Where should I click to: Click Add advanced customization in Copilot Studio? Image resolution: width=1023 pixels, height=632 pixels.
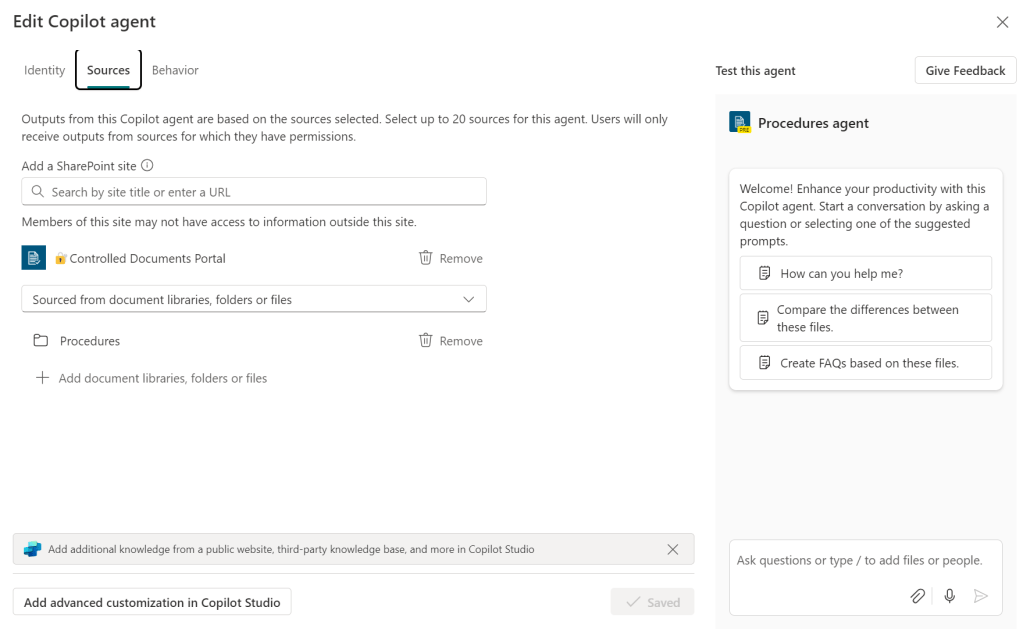point(153,602)
